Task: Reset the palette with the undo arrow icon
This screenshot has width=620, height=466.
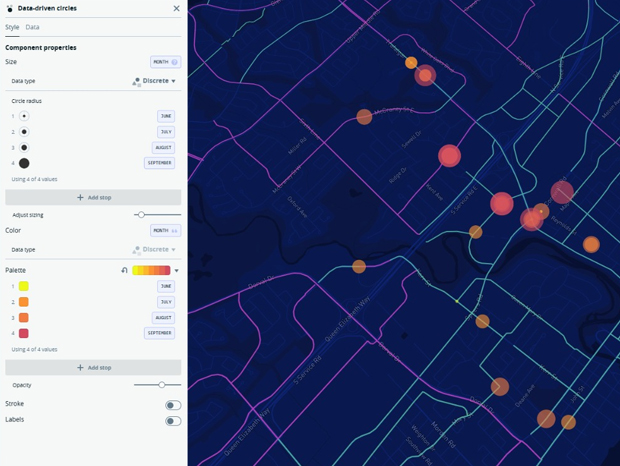Action: (125, 270)
